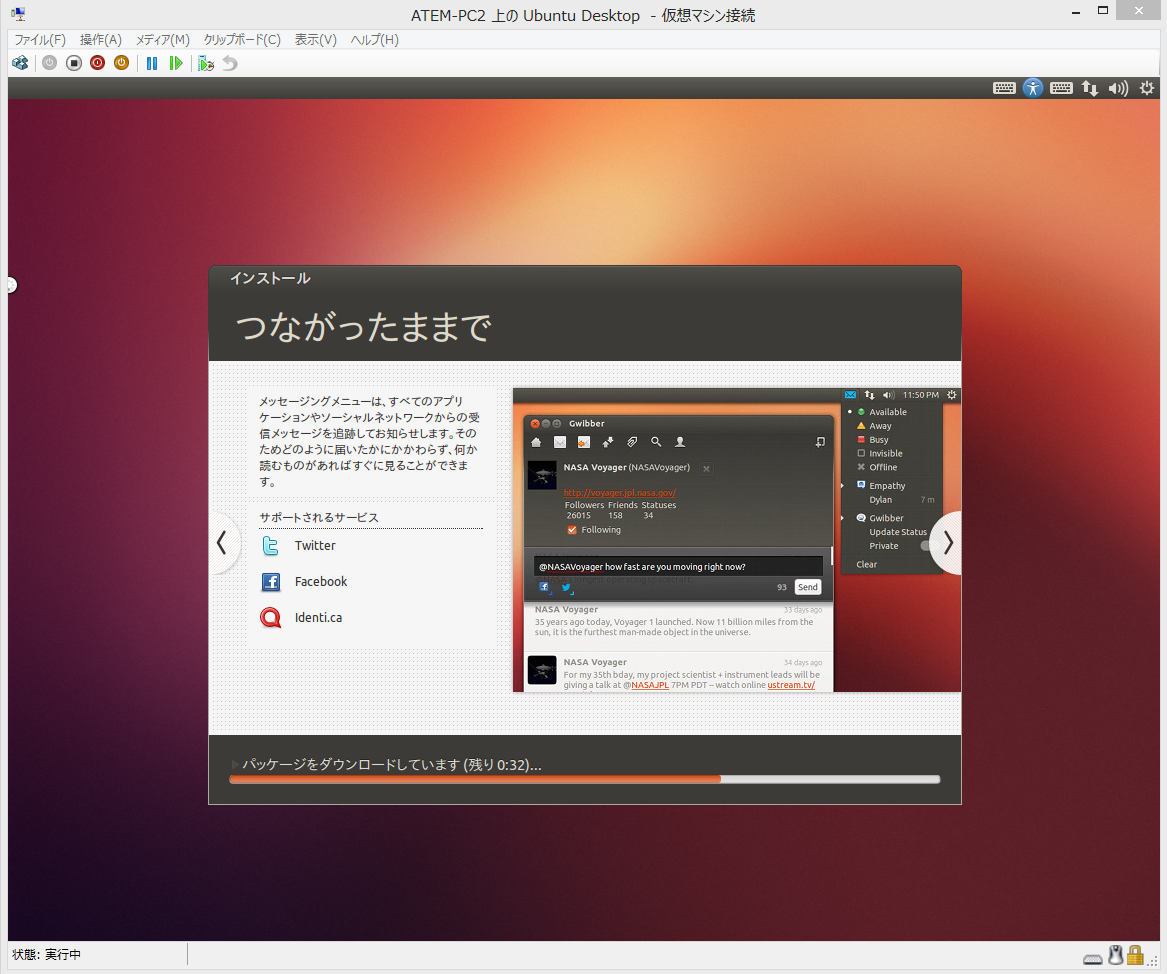Select the Facebook service label
This screenshot has width=1167, height=974.
321,581
